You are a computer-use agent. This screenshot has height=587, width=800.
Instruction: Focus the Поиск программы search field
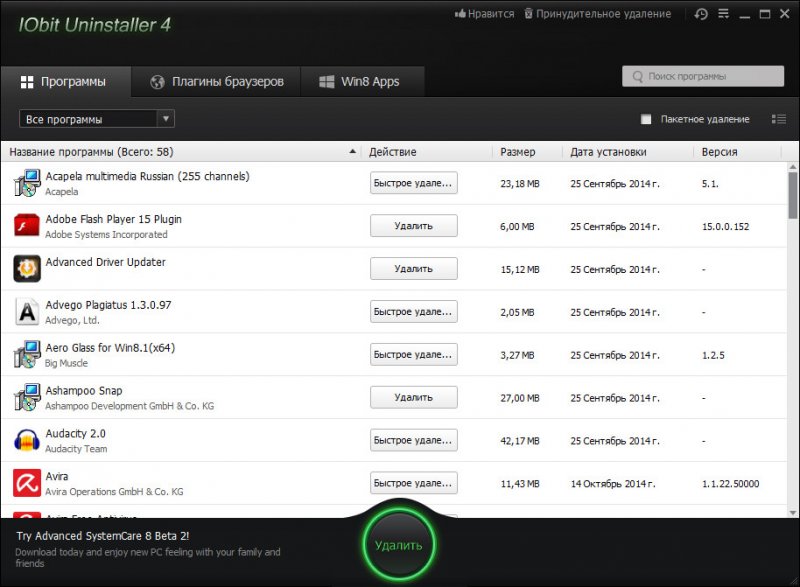pos(703,76)
